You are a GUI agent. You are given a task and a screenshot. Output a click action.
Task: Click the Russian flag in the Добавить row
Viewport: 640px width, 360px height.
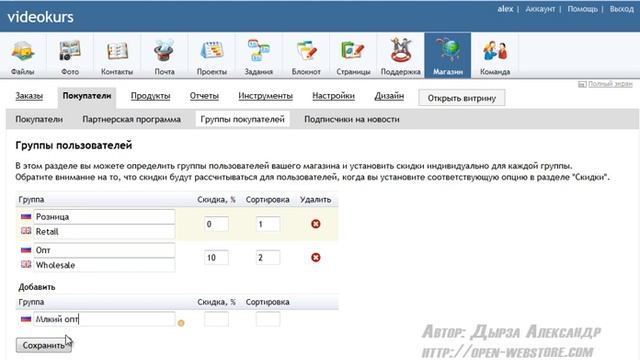pyautogui.click(x=26, y=319)
